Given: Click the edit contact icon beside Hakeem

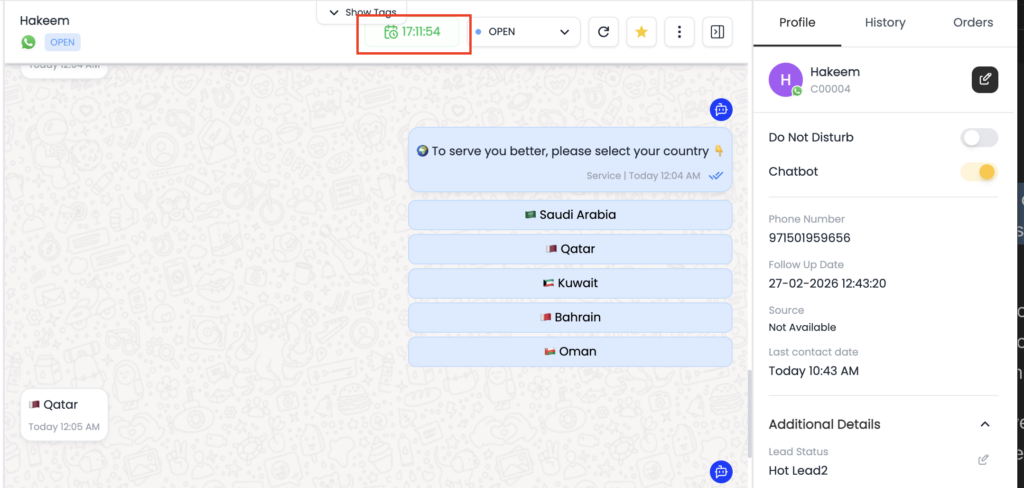Looking at the screenshot, I should 985,80.
